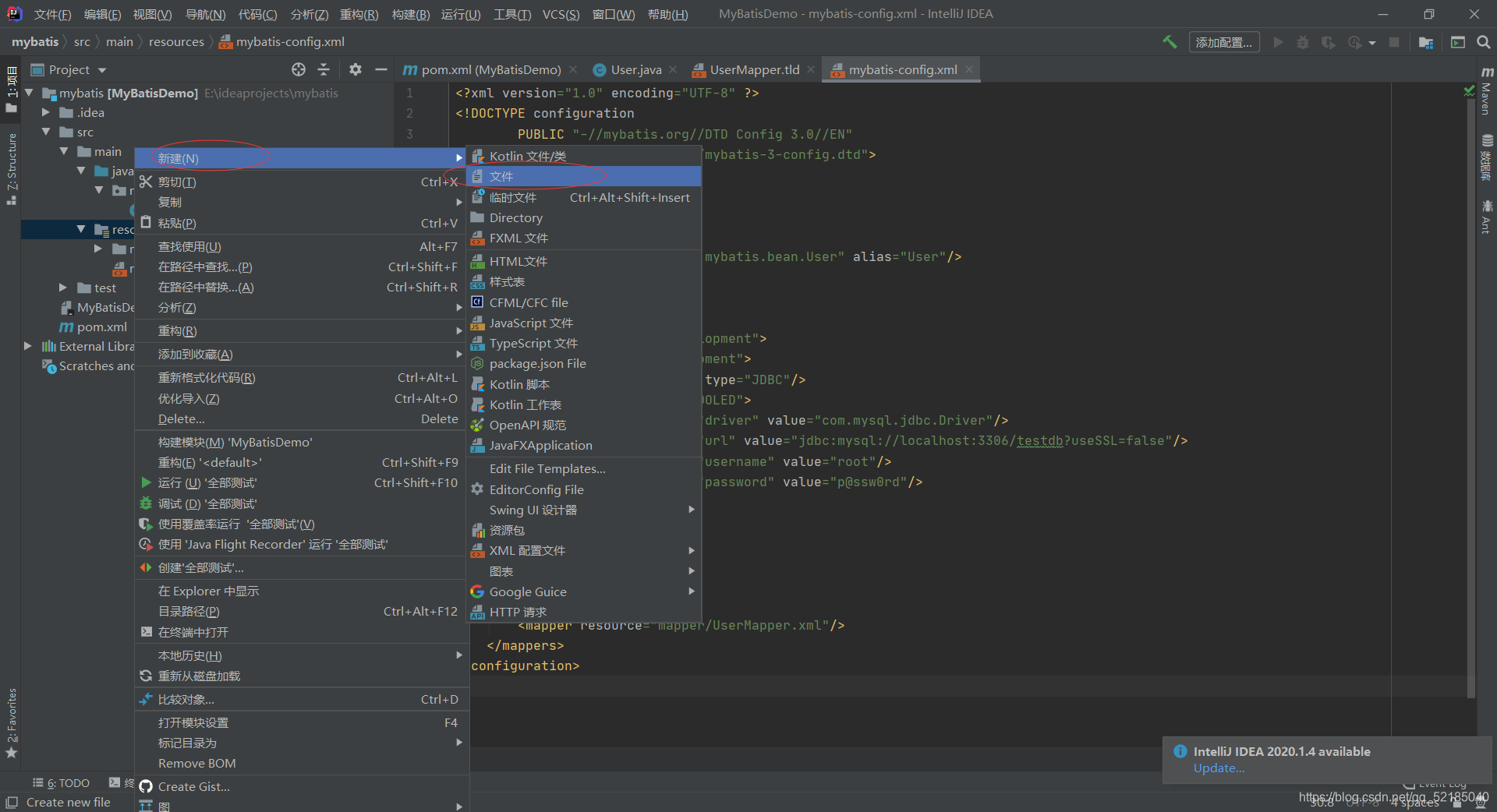This screenshot has height=812, width=1497.
Task: Click 重新格式化代码(R) entry
Action: (300, 377)
